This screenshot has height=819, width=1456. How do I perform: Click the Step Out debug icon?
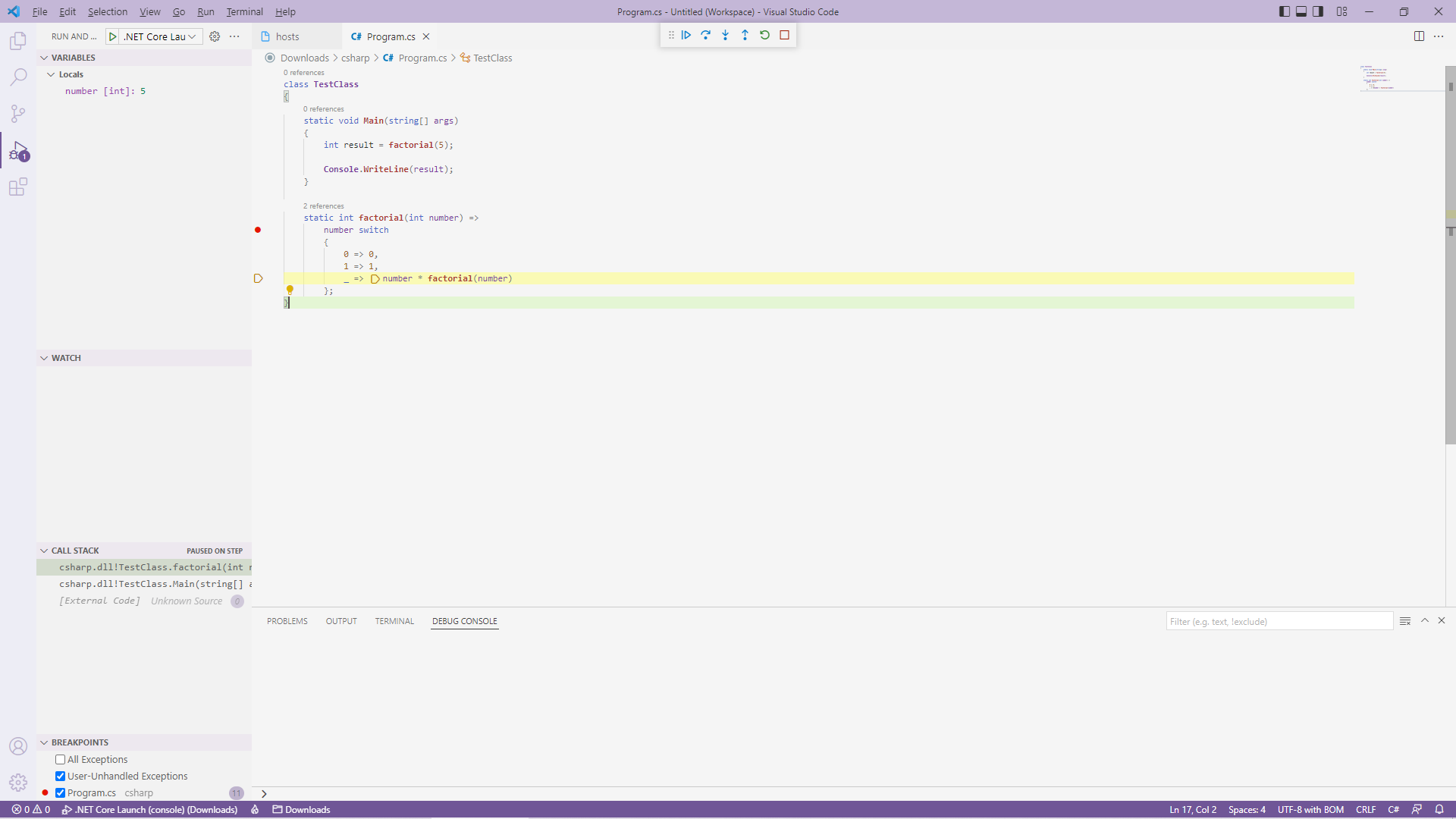745,35
